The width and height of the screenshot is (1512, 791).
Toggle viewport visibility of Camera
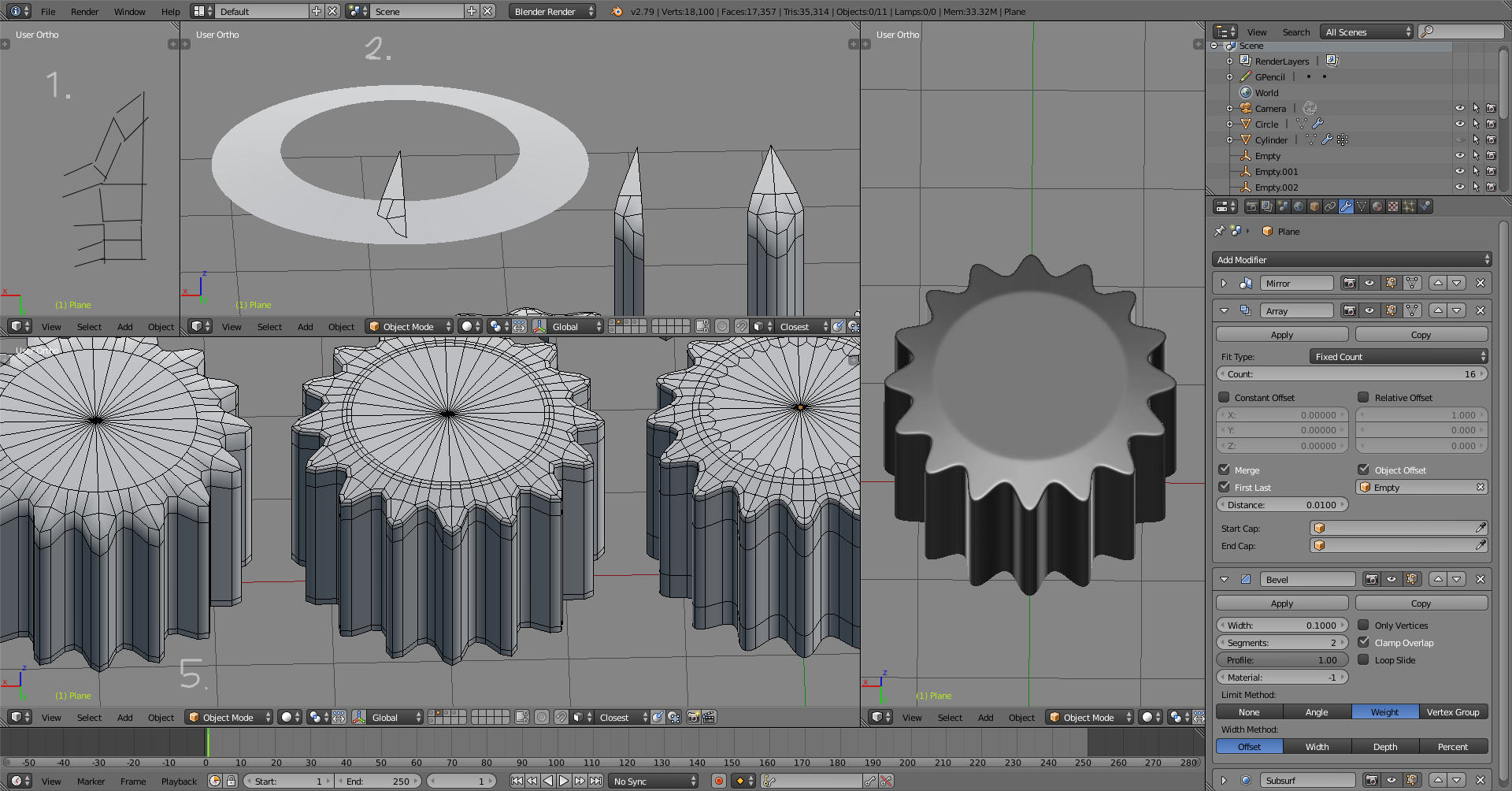coord(1459,108)
